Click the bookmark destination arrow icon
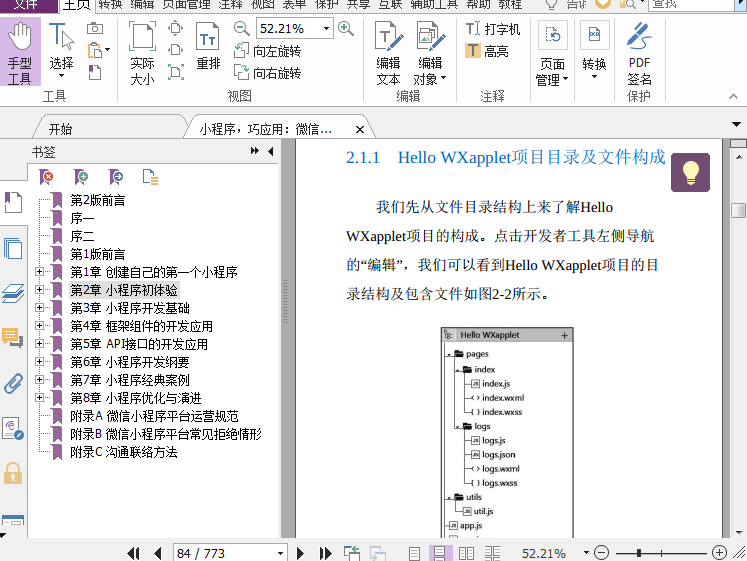This screenshot has width=747, height=561. point(116,177)
